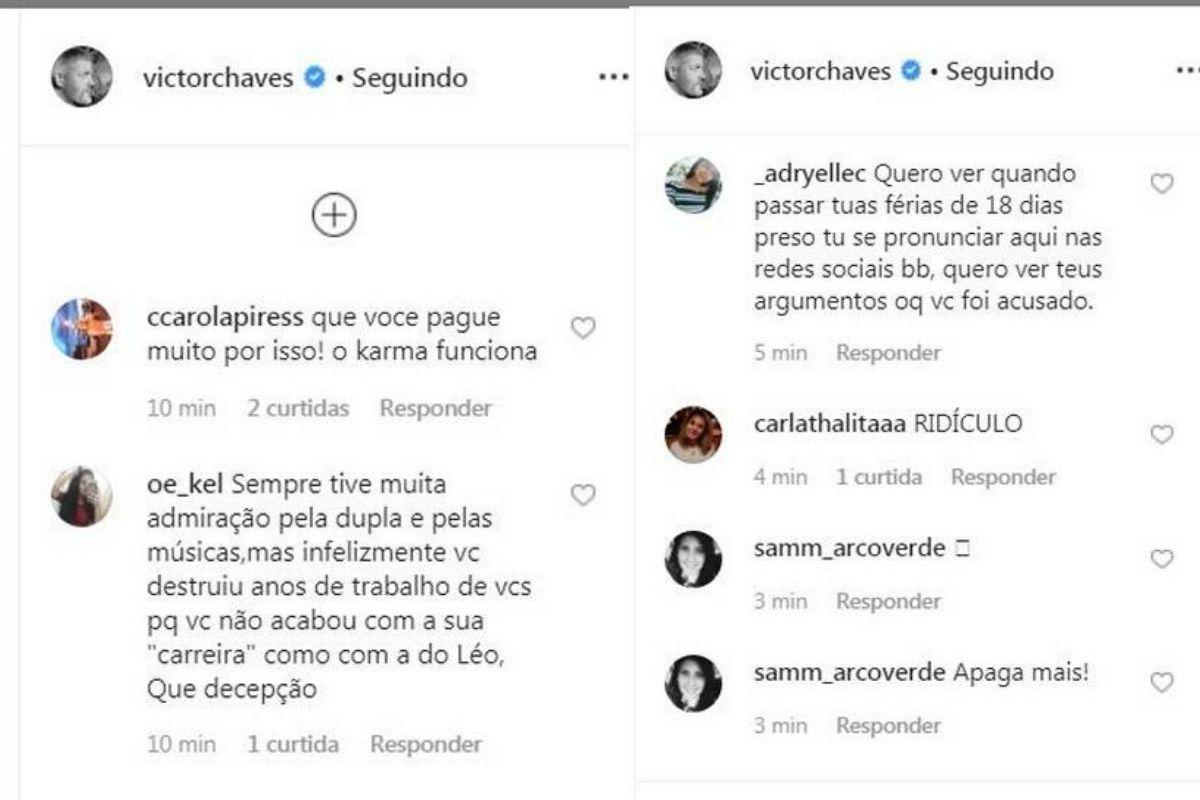Viewport: 1200px width, 800px height.
Task: Like _adryellec's comment with heart icon
Action: (1161, 184)
